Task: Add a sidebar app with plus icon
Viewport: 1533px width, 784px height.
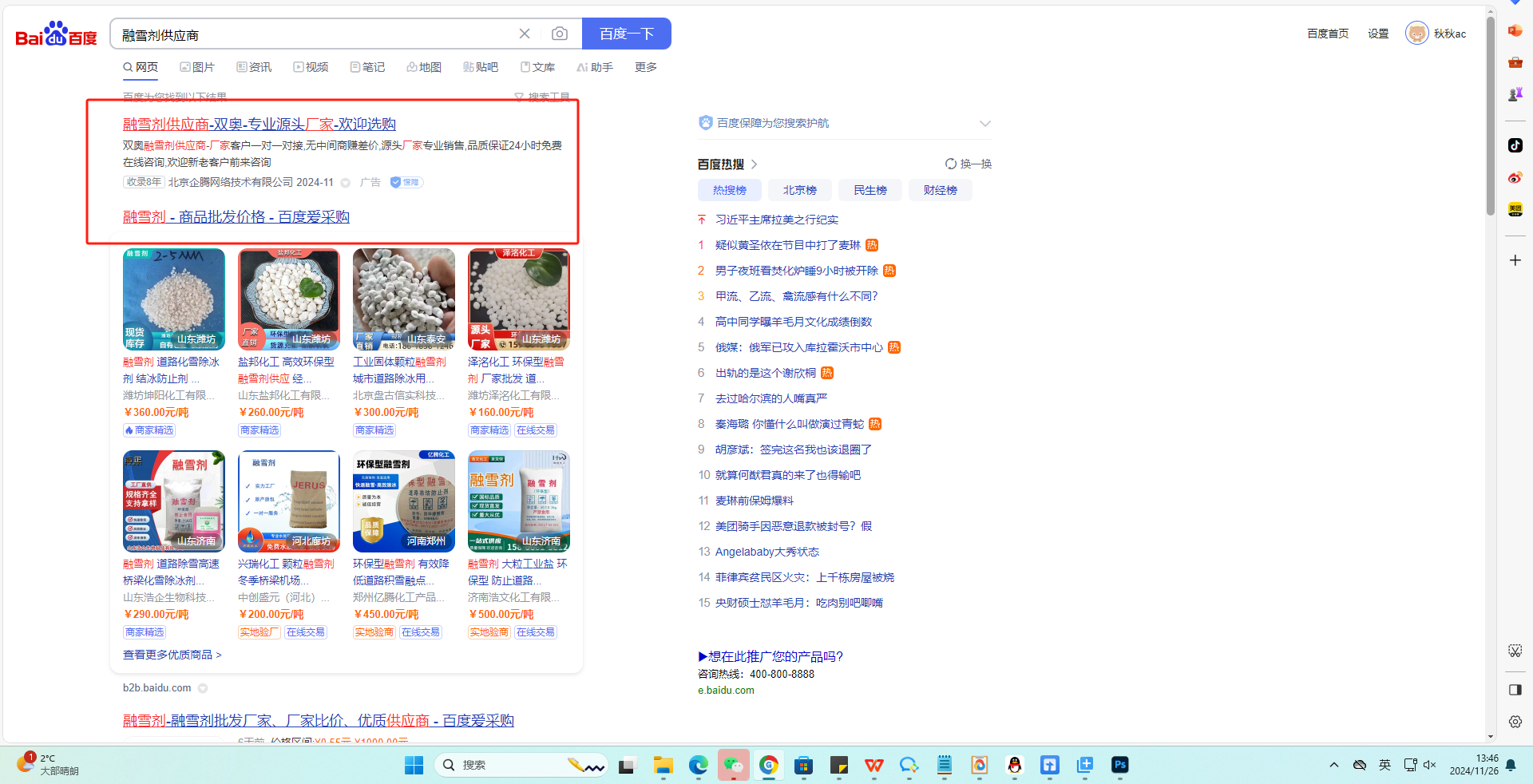Action: coord(1515,260)
